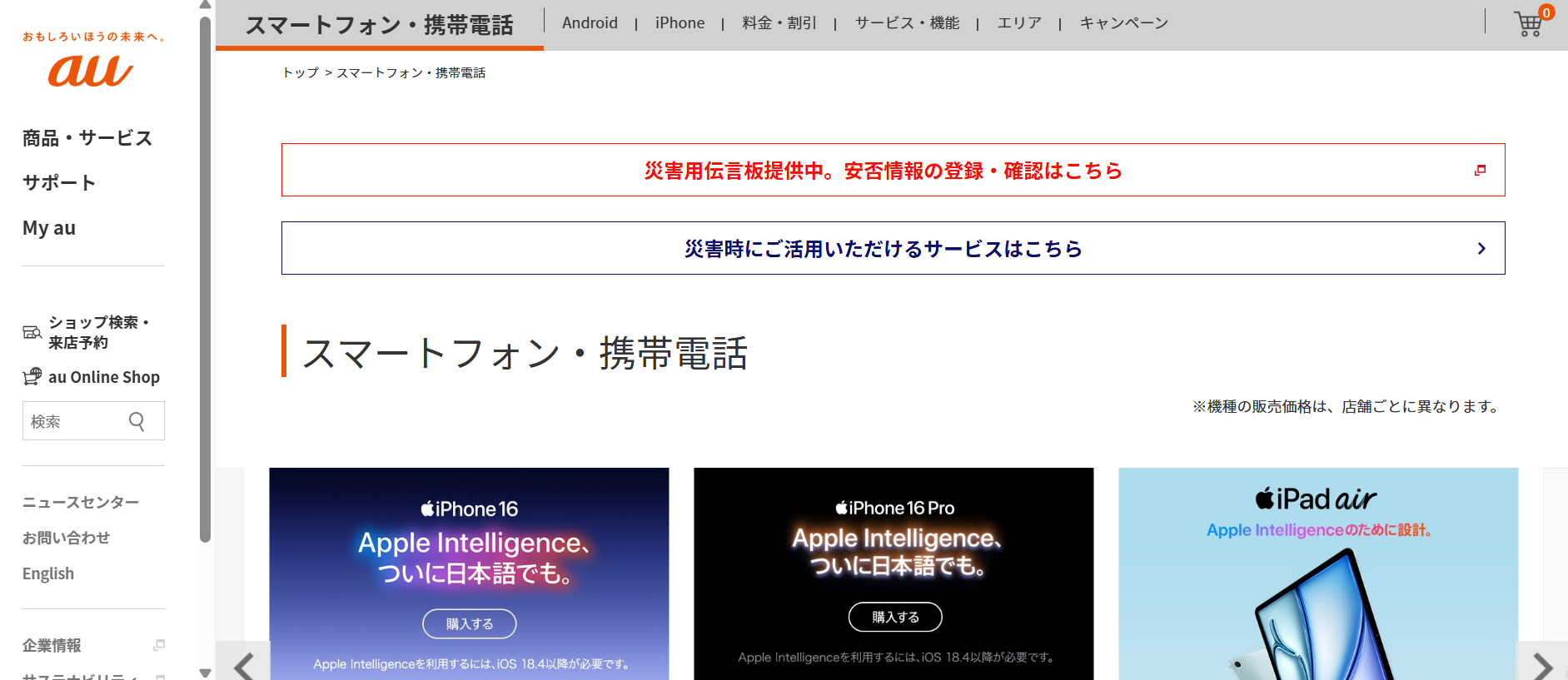
Task: Click 購入する on iPhone 16 banner
Action: pyautogui.click(x=470, y=623)
